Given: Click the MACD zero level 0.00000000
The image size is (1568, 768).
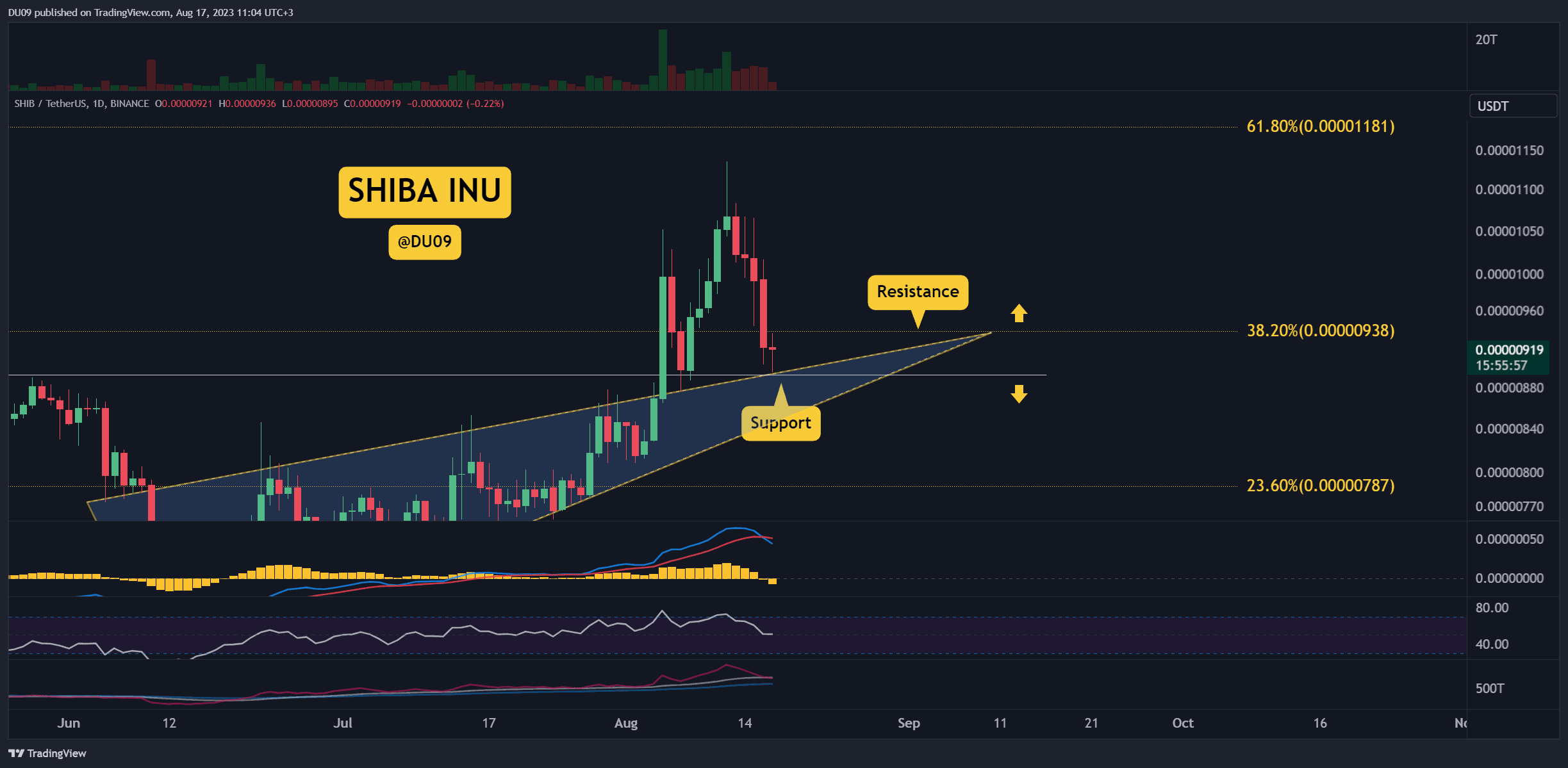Looking at the screenshot, I should coord(1509,578).
